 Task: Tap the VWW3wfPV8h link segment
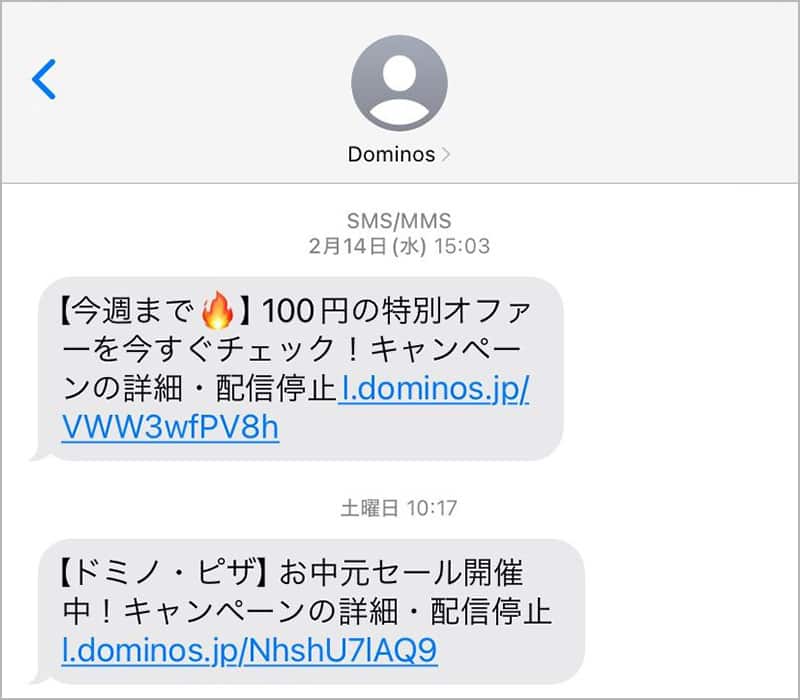pyautogui.click(x=170, y=428)
